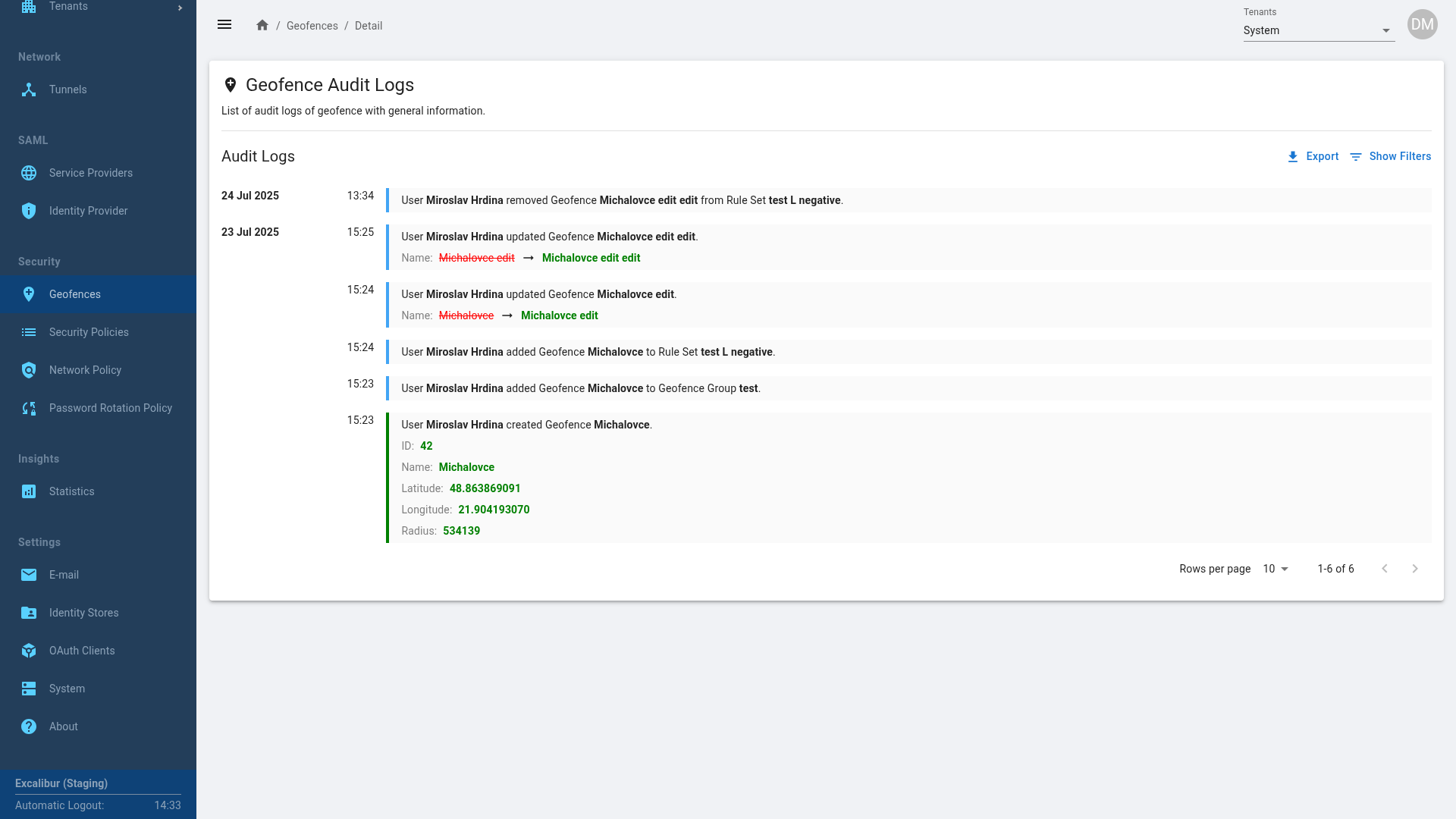
Task: Open Identity Stores in the sidebar
Action: [x=83, y=613]
